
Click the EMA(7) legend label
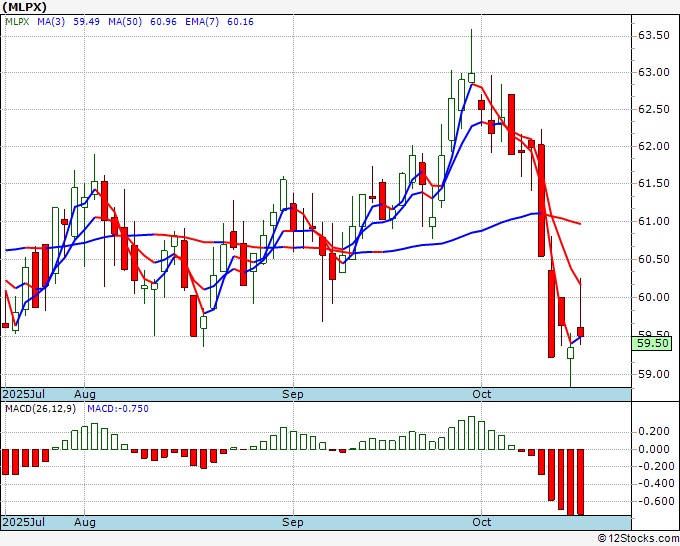(202, 22)
